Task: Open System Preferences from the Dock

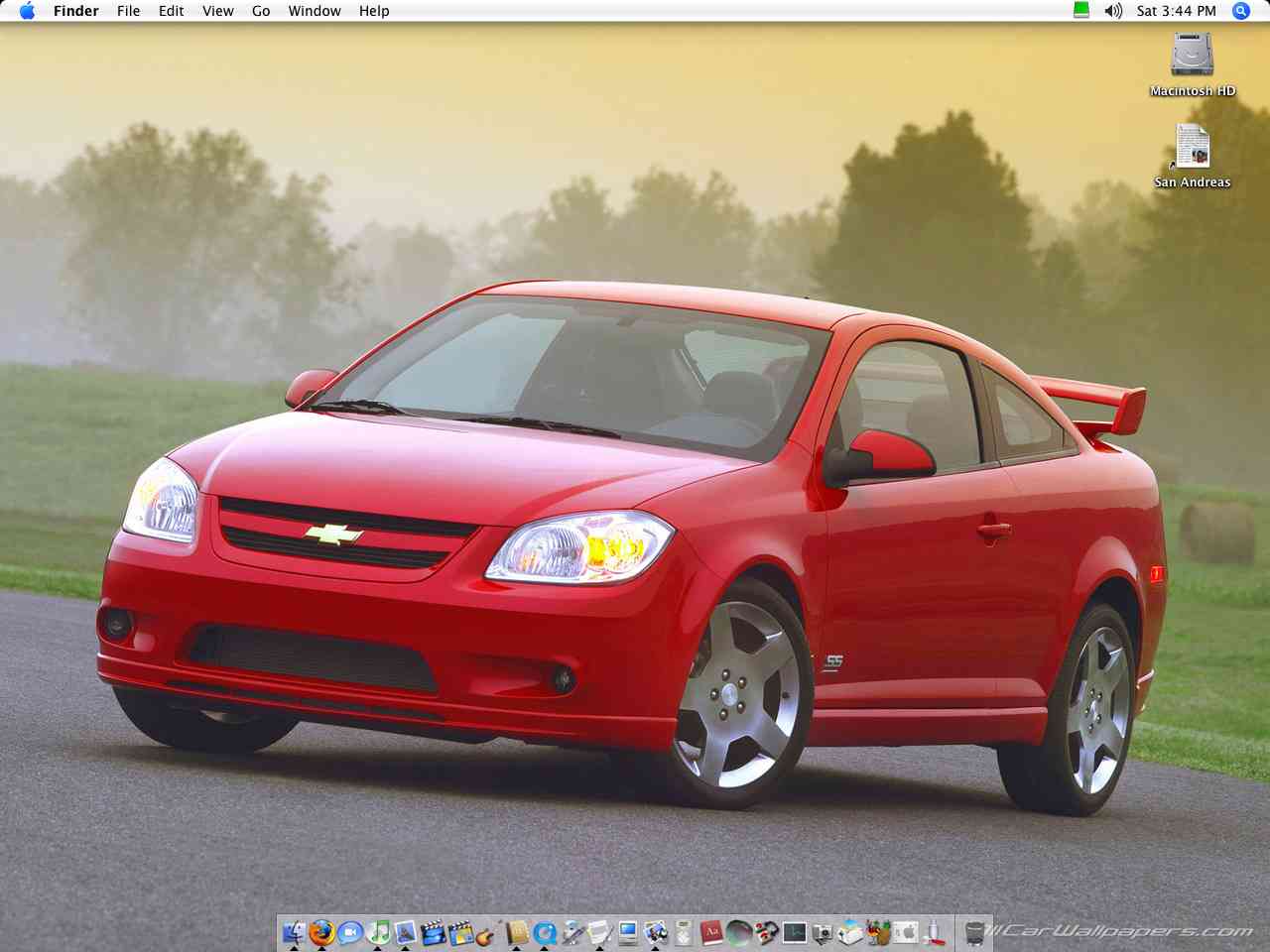Action: 906,932
